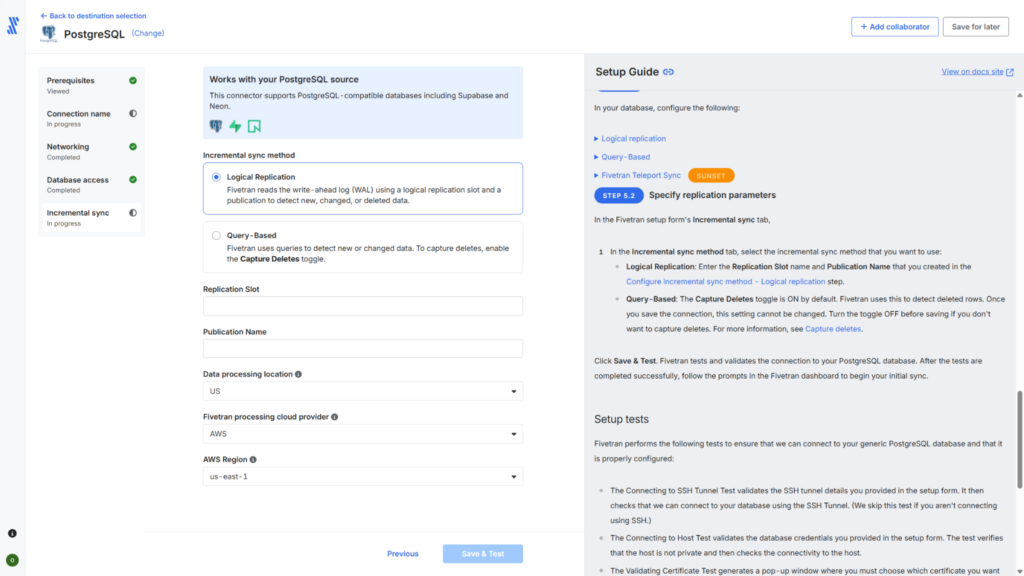Click the Fivetran logo in the sidebar

tap(12, 25)
